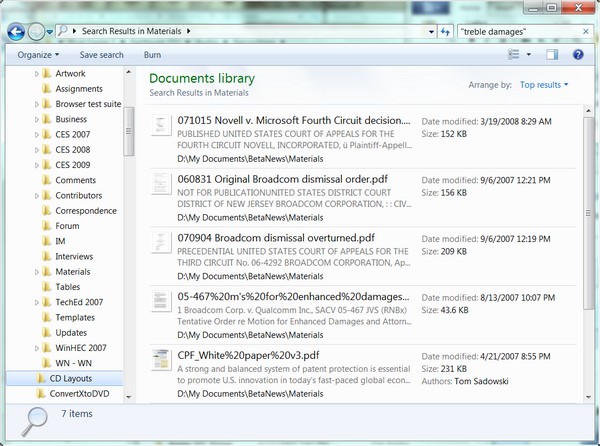Click into the "treble damages" search field
Image resolution: width=600 pixels, height=446 pixels.
coord(520,32)
